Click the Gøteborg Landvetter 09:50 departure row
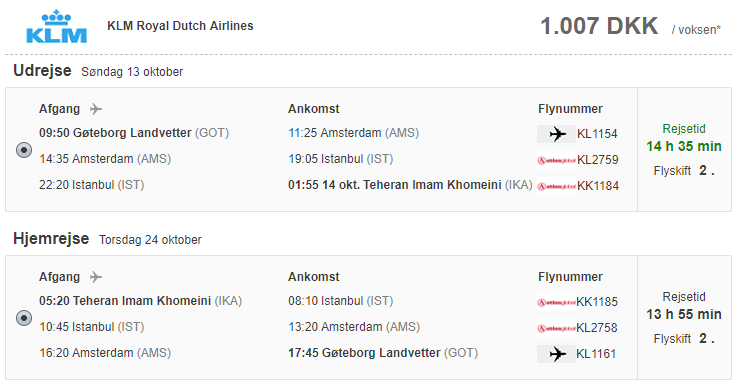This screenshot has height=385, width=737. tap(134, 133)
